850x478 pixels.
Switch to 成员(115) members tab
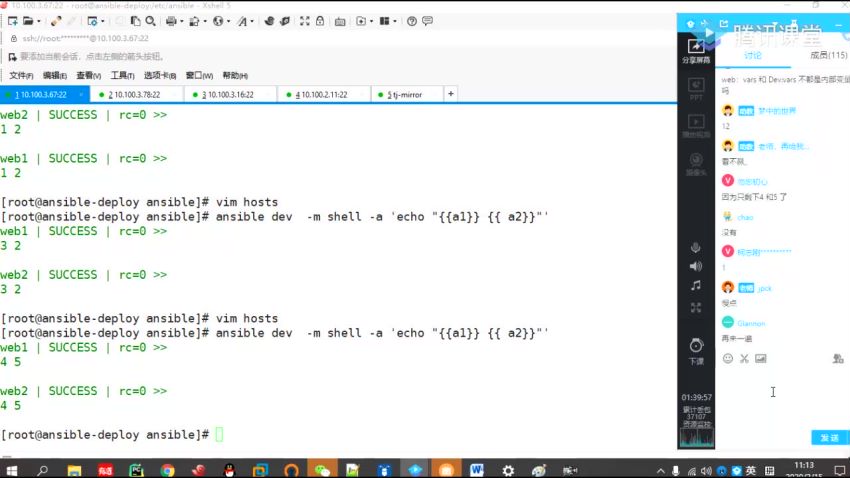point(824,56)
